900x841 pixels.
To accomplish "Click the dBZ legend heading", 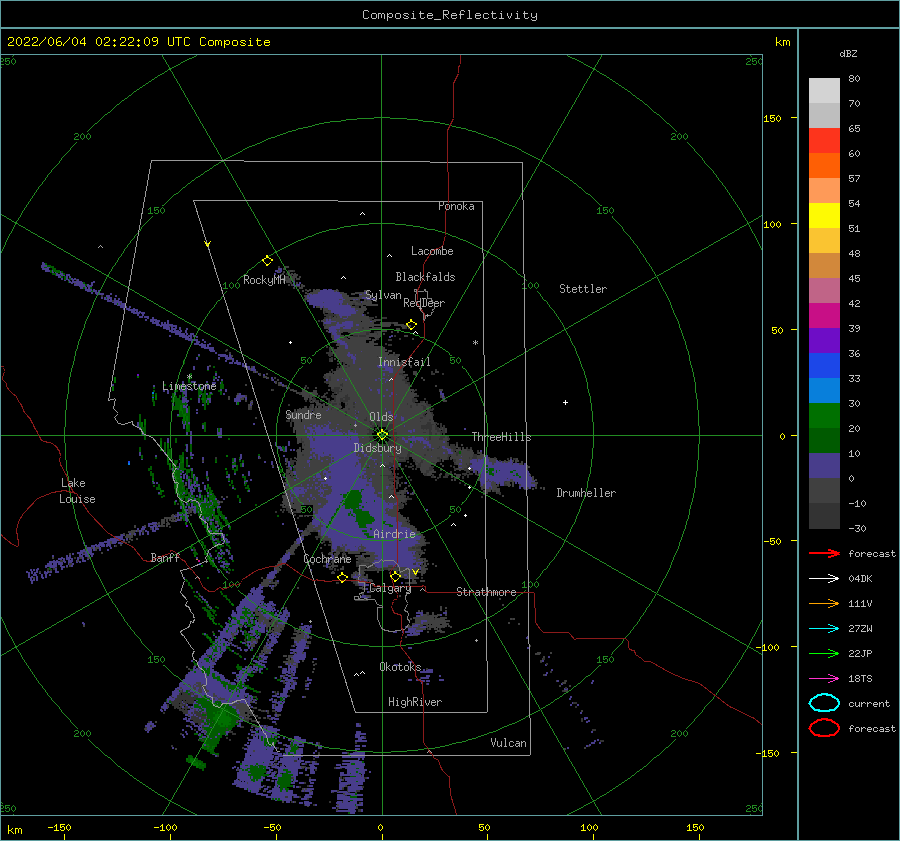I will tap(848, 53).
